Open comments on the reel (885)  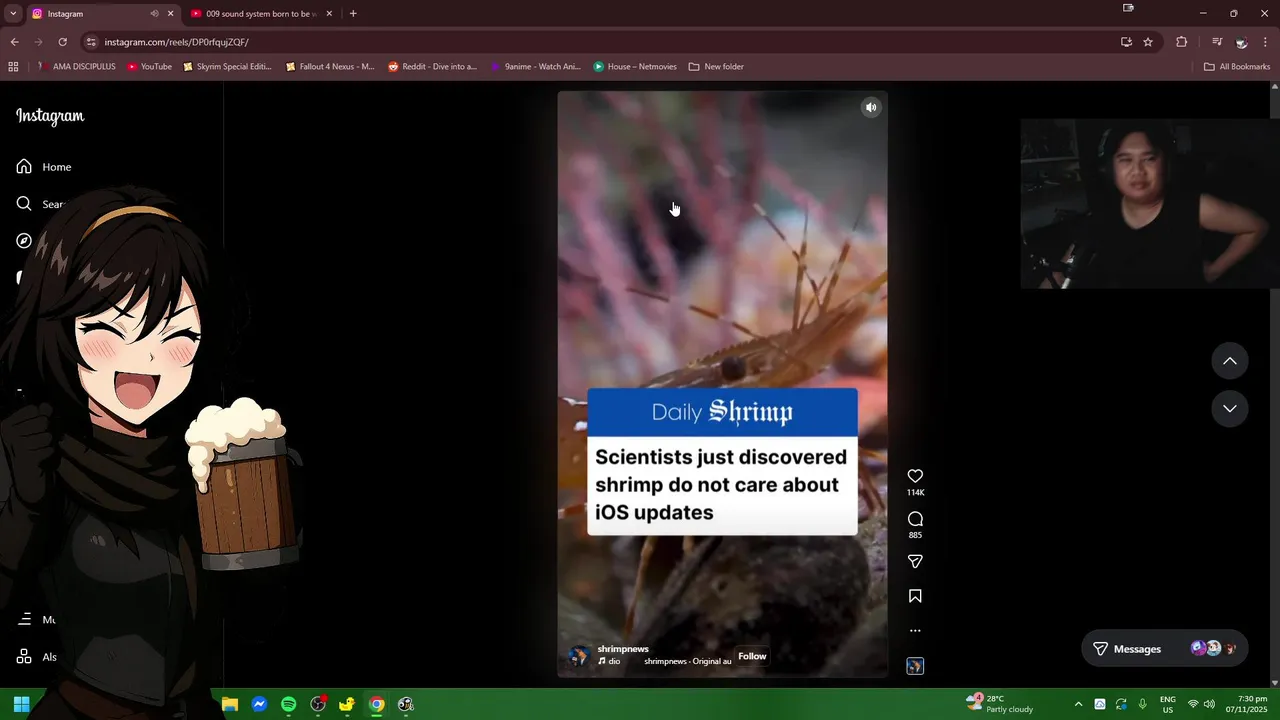click(x=915, y=519)
